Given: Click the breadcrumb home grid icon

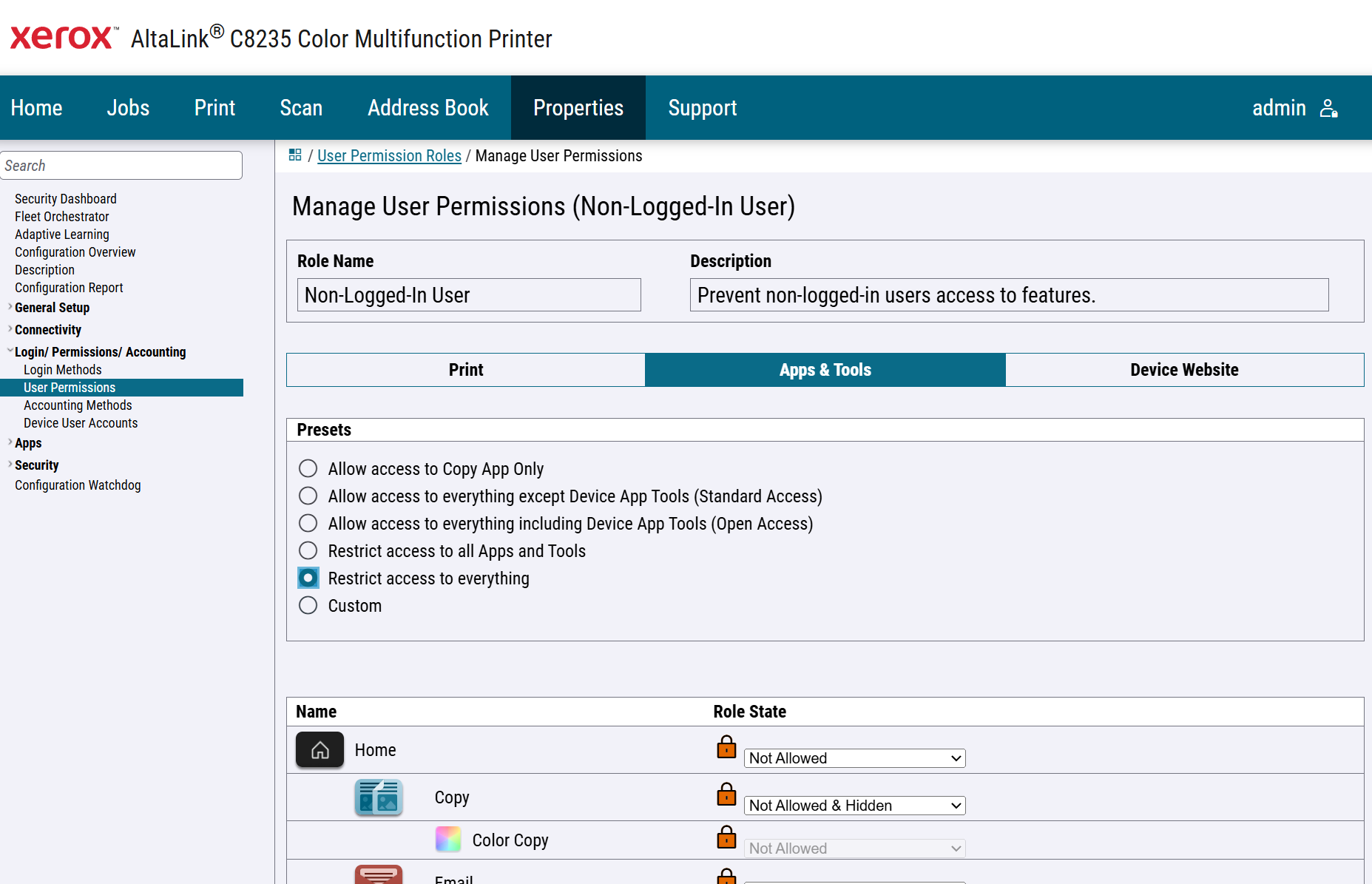Looking at the screenshot, I should point(295,155).
